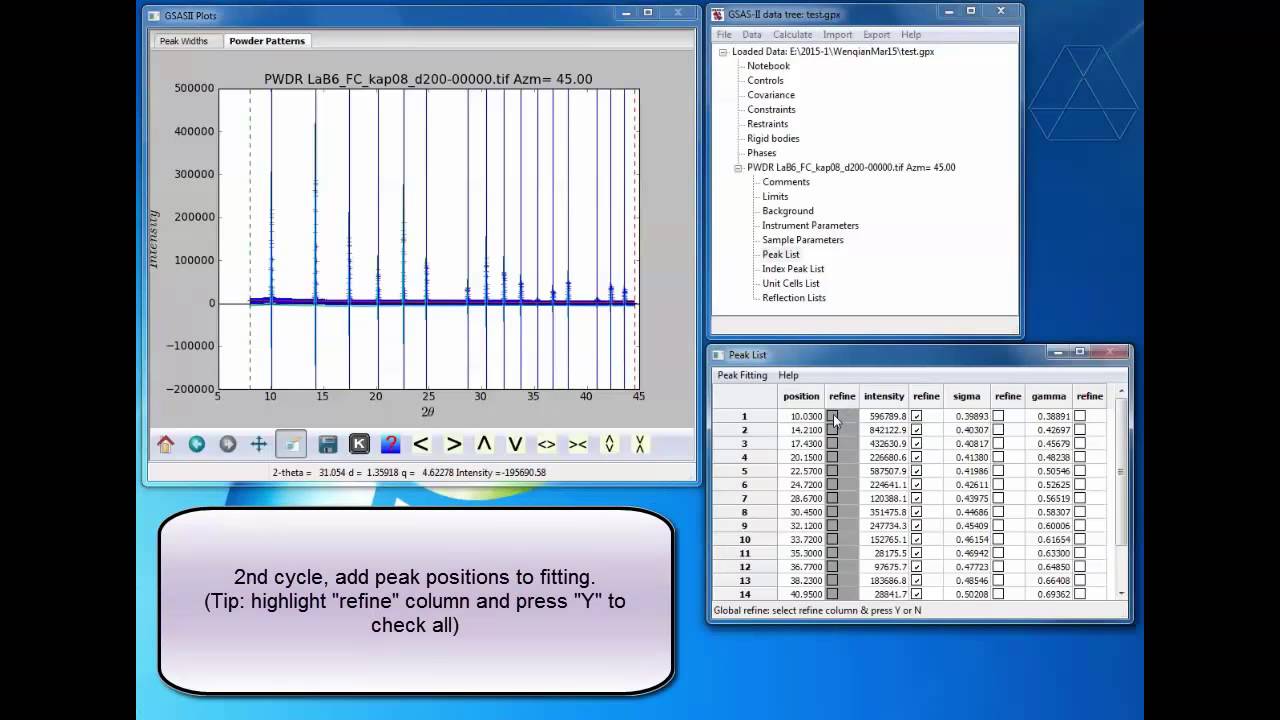Check gamma refine box for peak 4
The image size is (1280, 720).
coord(1080,457)
